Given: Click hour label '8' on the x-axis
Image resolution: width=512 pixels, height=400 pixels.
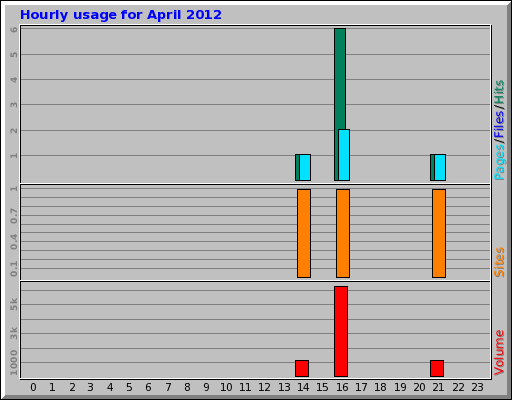Looking at the screenshot, I should (187, 387).
